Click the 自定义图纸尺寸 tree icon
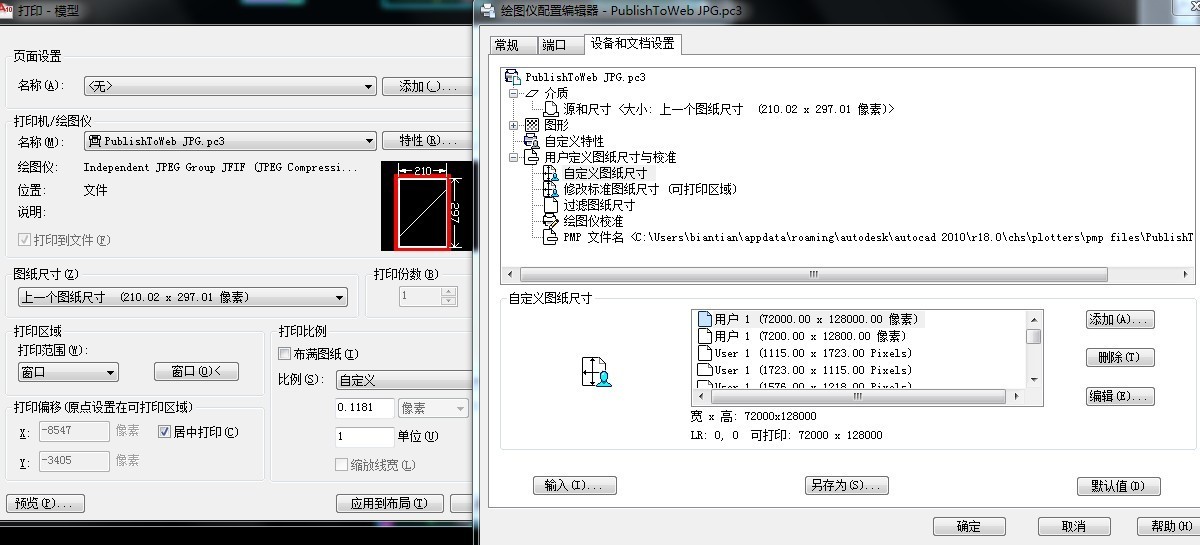This screenshot has width=1200, height=545. pos(549,173)
